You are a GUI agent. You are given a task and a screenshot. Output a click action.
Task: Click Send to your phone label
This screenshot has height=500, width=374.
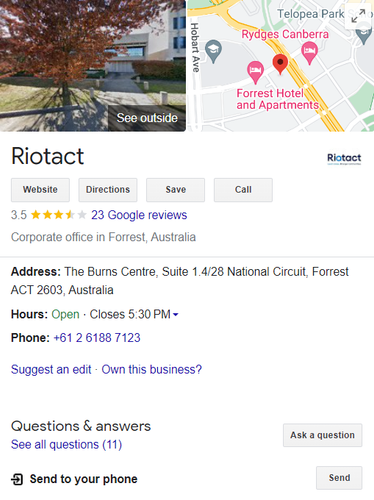point(83,479)
